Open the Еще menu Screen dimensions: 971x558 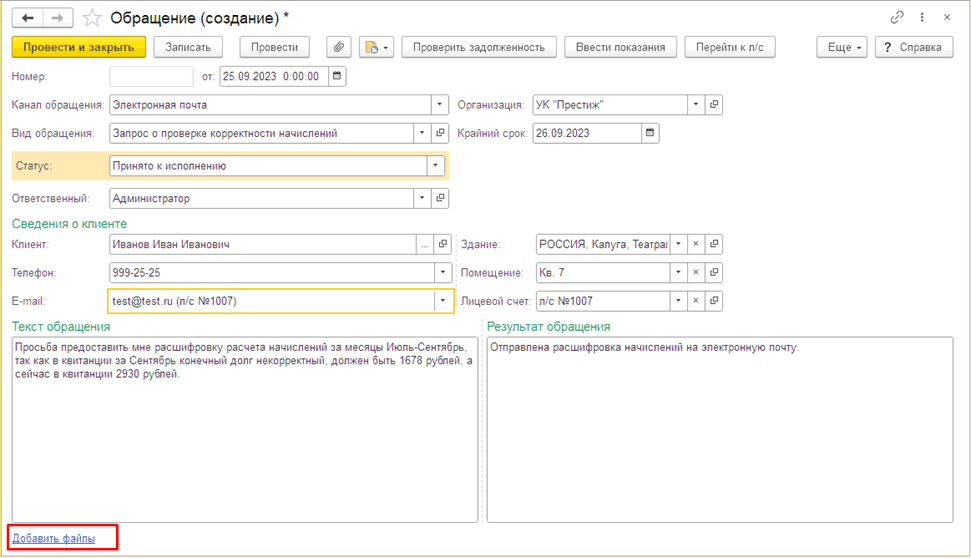[841, 47]
